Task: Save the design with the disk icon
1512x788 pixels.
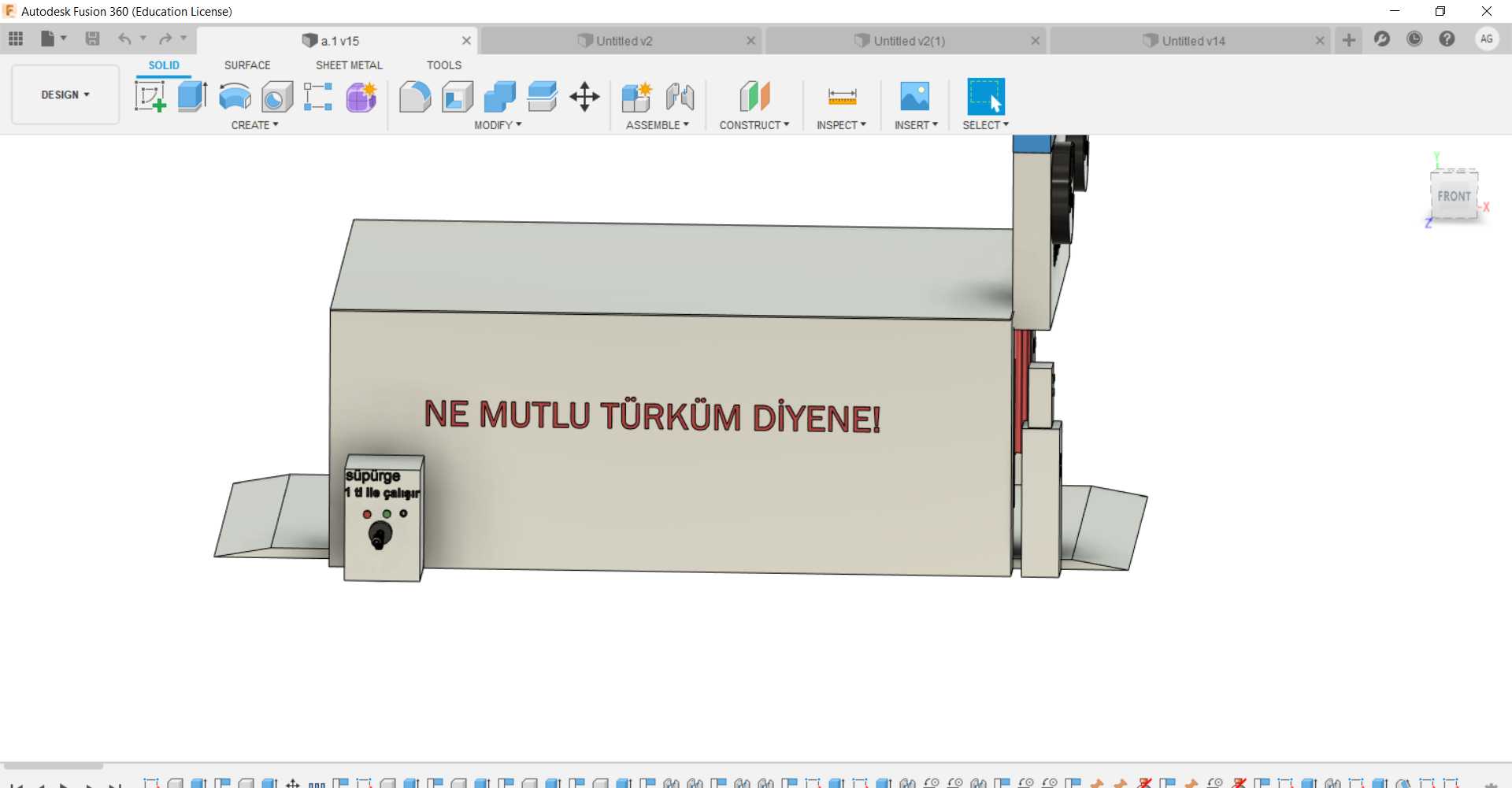Action: (x=92, y=39)
